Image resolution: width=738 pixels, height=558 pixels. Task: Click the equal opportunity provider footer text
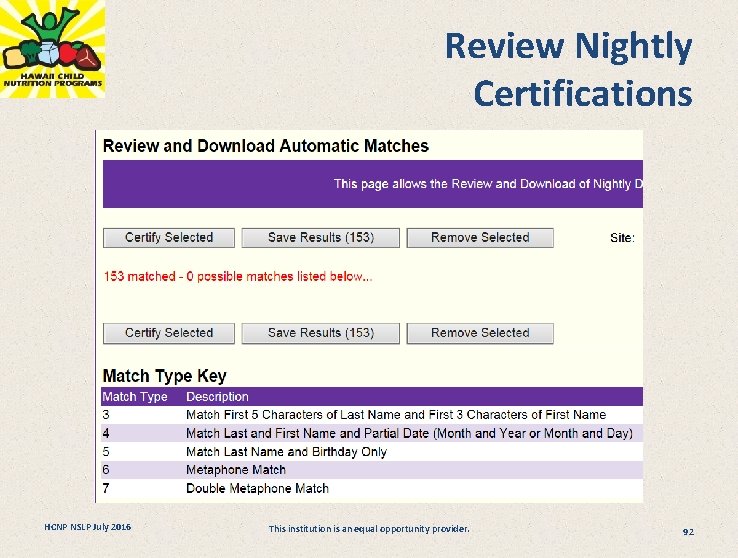(x=369, y=529)
